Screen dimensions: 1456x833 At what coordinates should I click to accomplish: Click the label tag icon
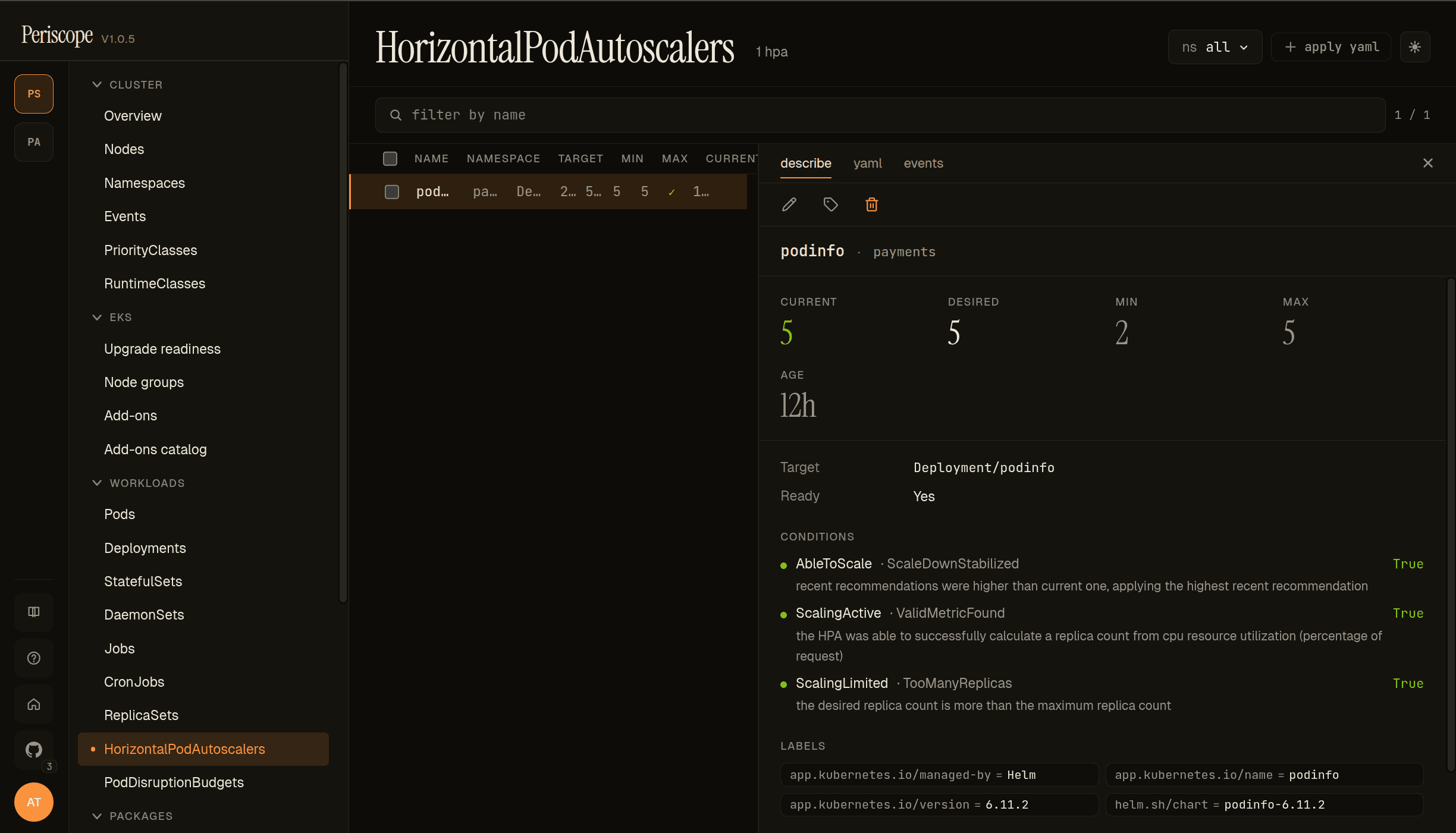830,205
